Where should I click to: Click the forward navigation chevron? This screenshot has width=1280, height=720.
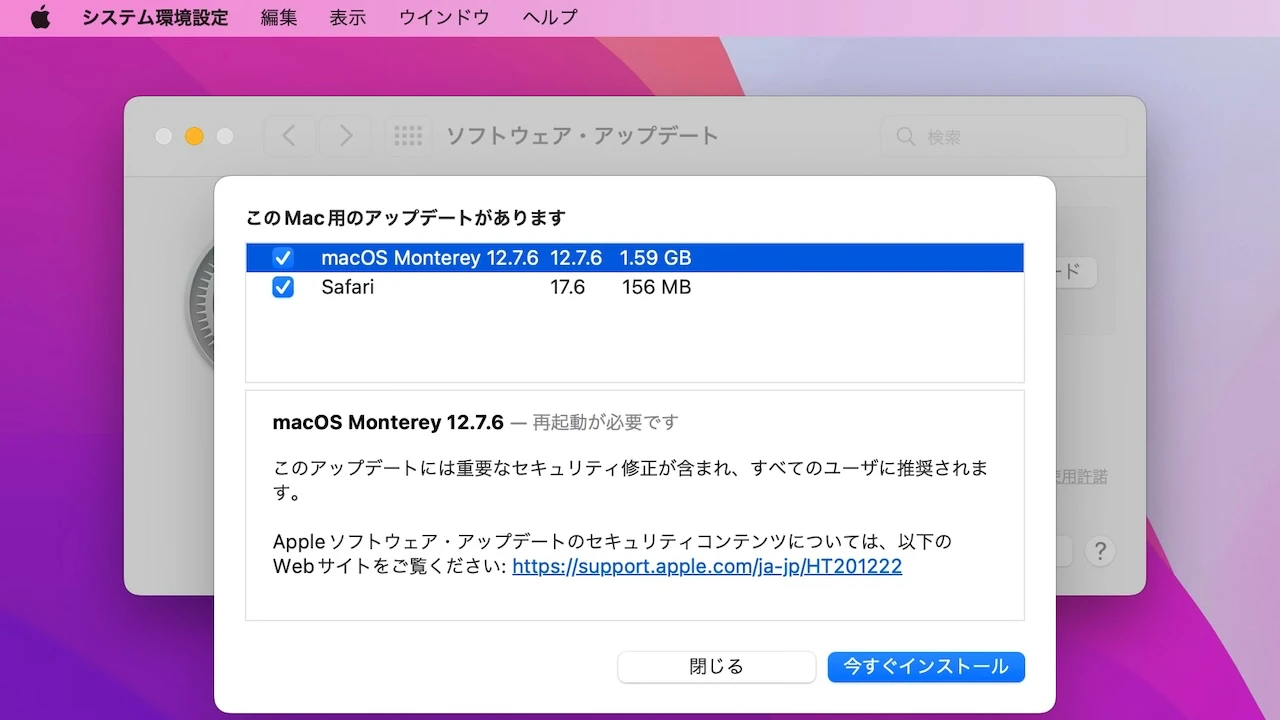(x=345, y=135)
